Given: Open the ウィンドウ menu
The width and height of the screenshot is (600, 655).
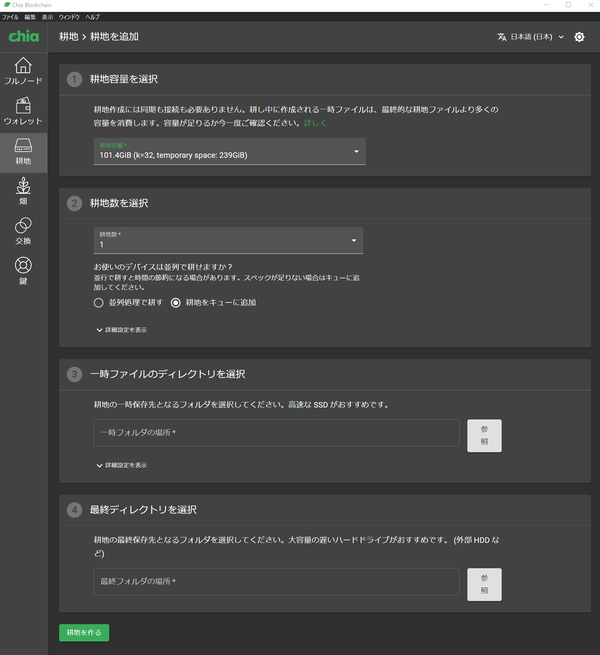Looking at the screenshot, I should tap(69, 17).
